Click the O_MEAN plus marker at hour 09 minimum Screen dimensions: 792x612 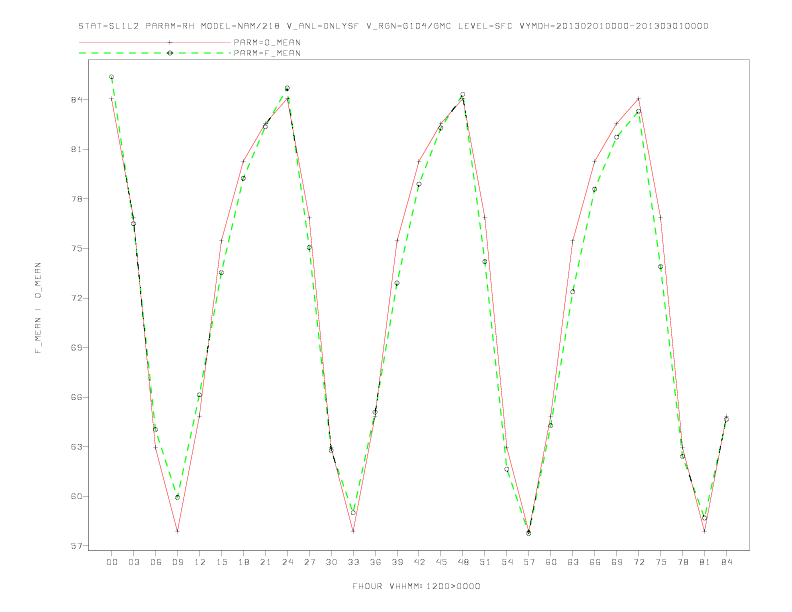pyautogui.click(x=177, y=531)
